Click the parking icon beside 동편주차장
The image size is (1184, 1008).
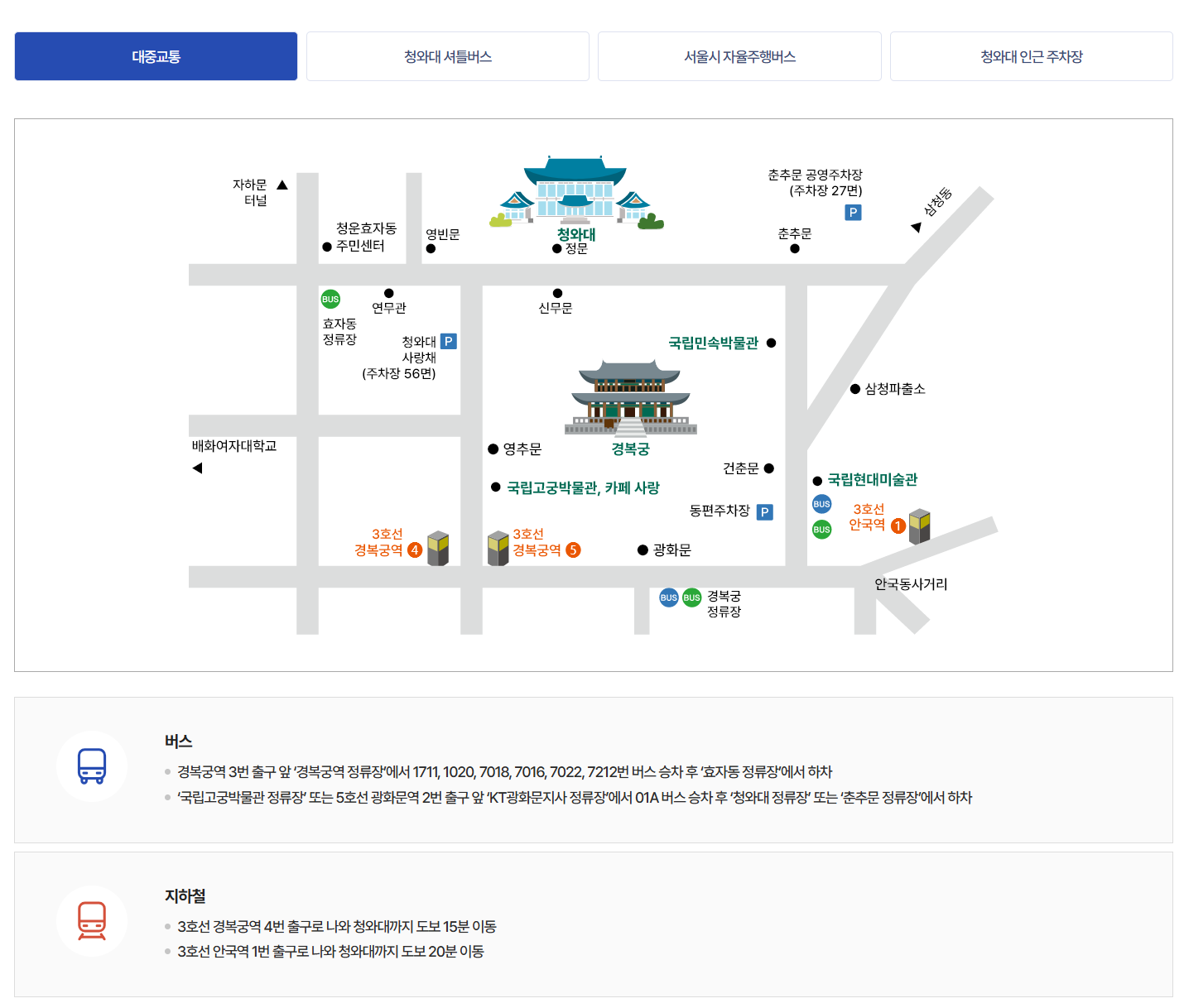tap(765, 511)
